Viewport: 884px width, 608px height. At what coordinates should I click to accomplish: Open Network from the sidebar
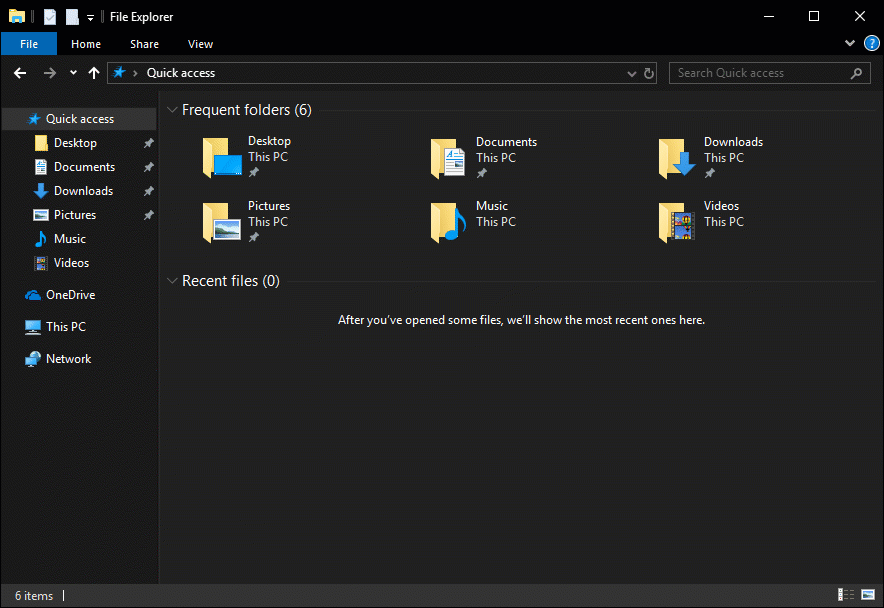[x=67, y=358]
